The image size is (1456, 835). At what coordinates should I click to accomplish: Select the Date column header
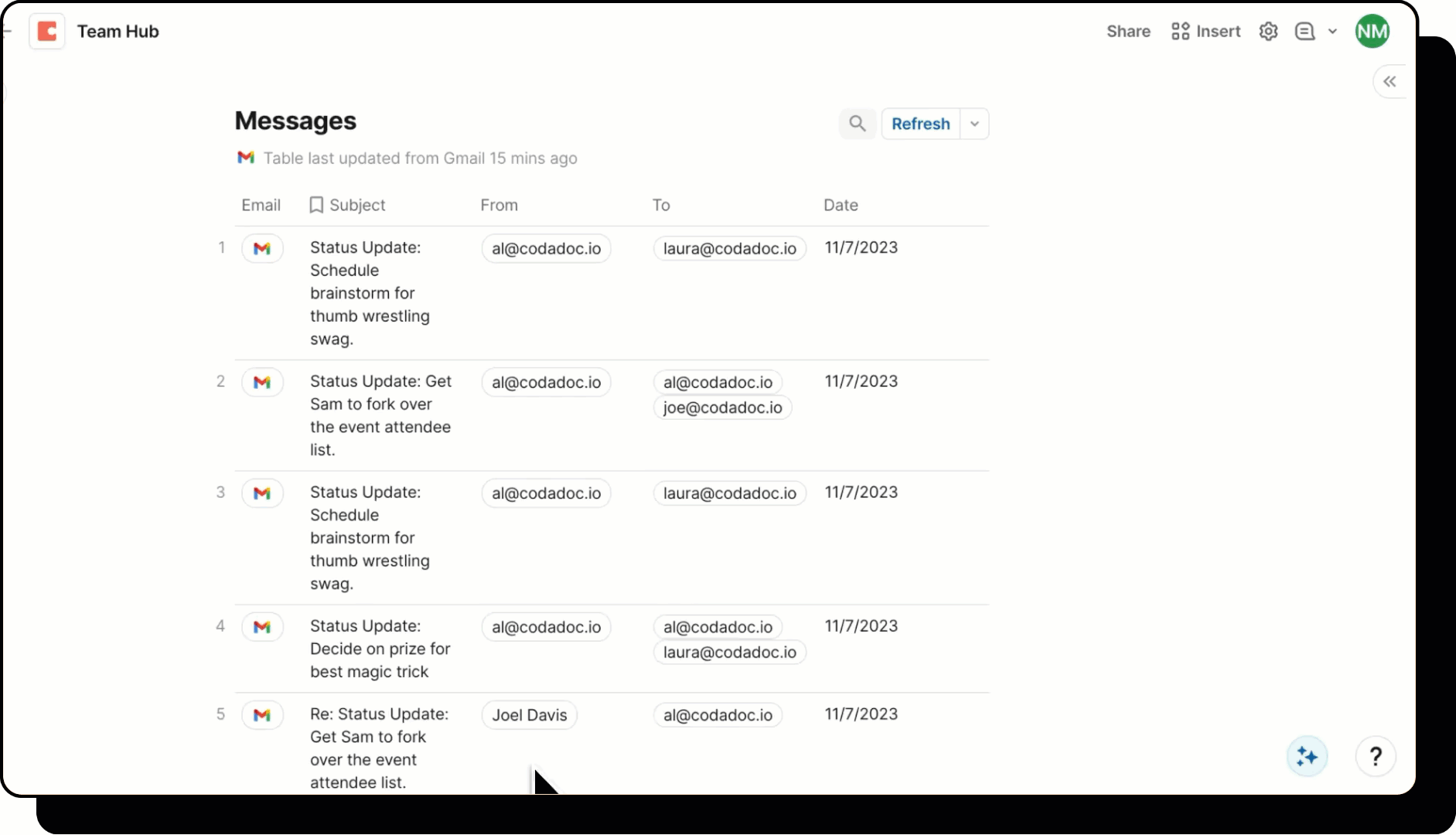pyautogui.click(x=841, y=205)
